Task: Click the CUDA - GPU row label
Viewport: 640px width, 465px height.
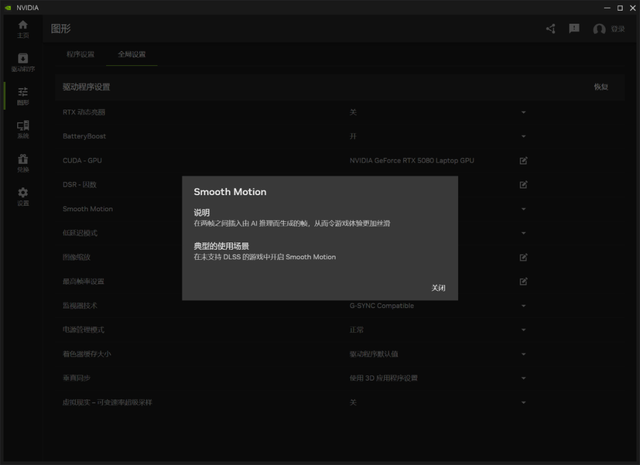Action: click(82, 160)
